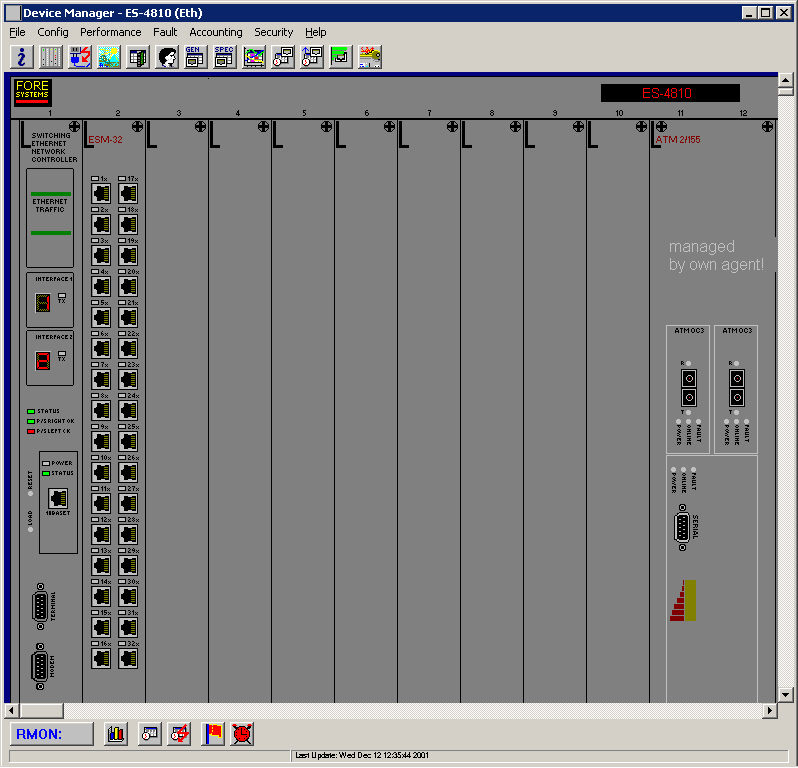
Task: Select Ethernet port 1x on ESM-32
Action: 101,193
